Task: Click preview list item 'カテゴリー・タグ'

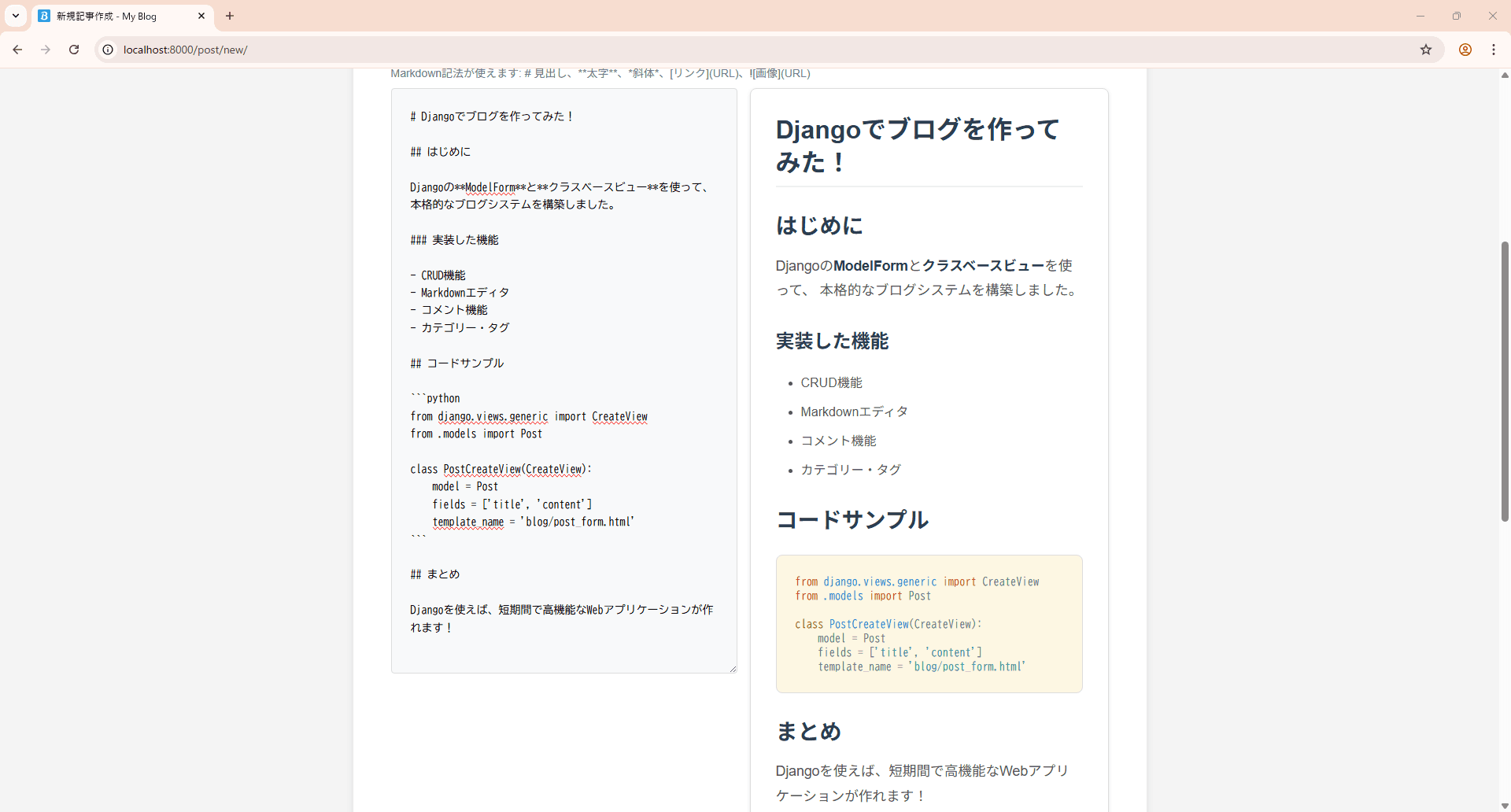Action: click(x=851, y=470)
